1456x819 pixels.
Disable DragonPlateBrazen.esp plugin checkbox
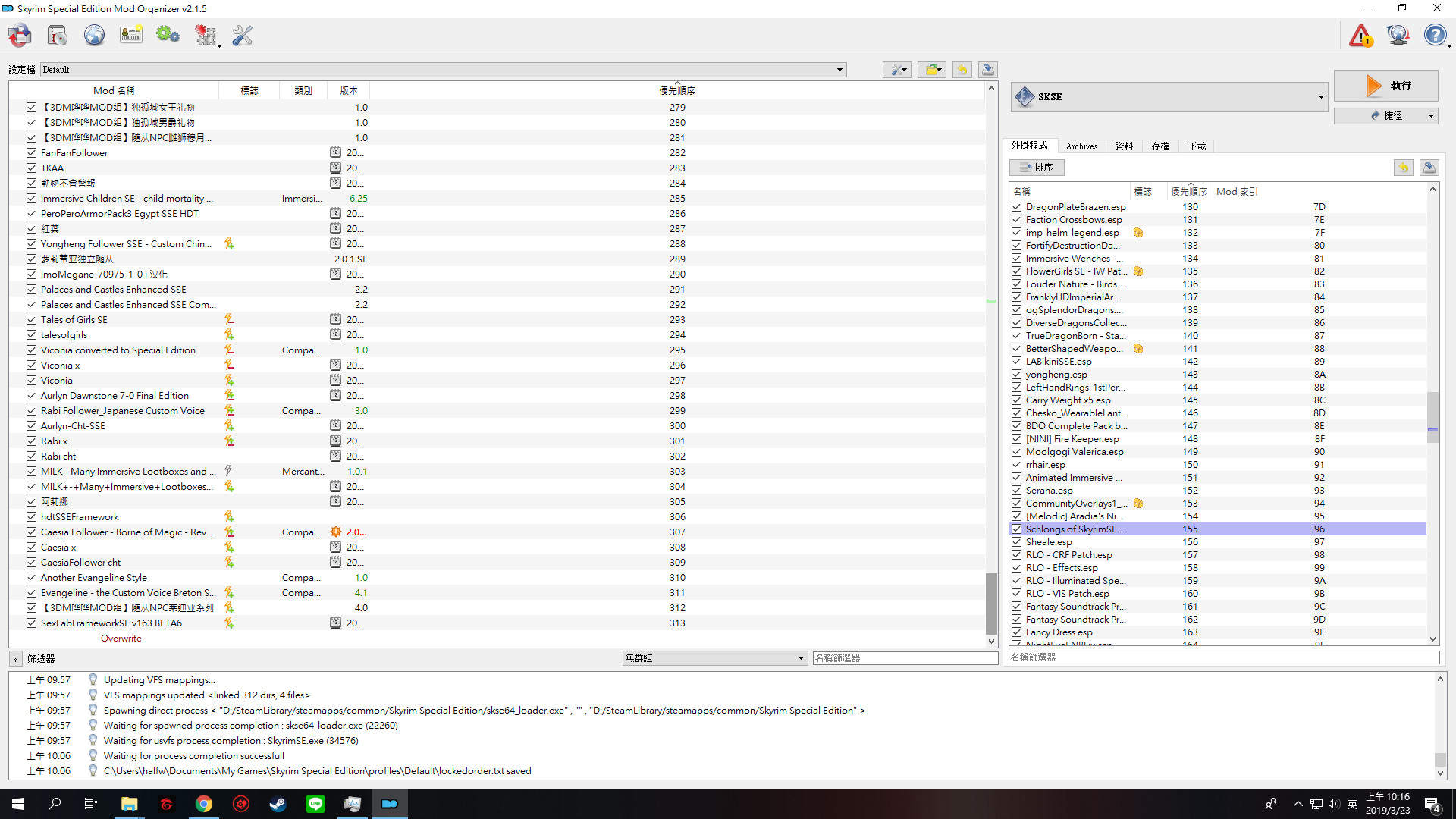[x=1016, y=206]
